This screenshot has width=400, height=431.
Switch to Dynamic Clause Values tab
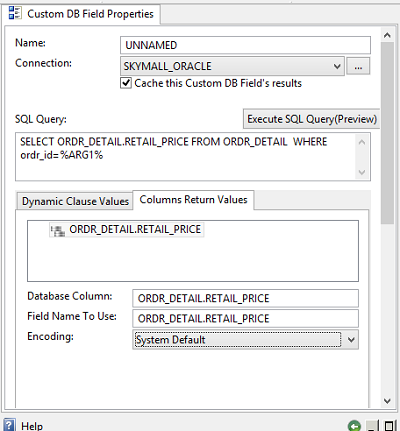click(75, 201)
